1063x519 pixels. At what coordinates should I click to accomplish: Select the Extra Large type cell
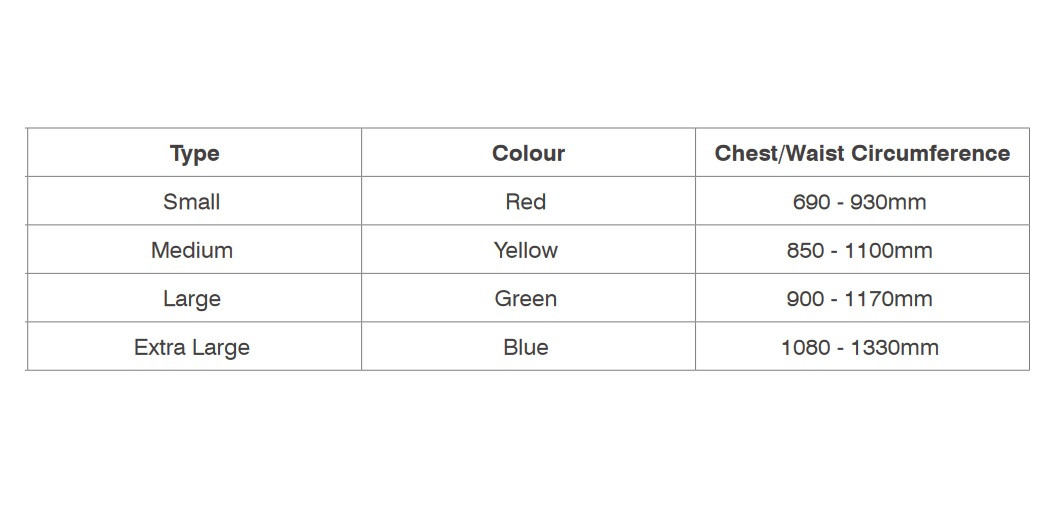pos(194,347)
